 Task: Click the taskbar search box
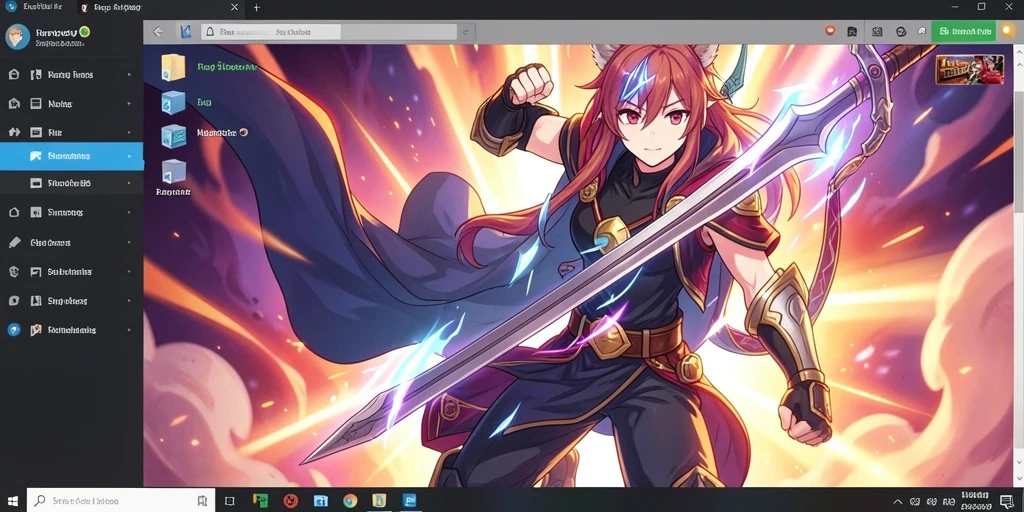pyautogui.click(x=121, y=501)
